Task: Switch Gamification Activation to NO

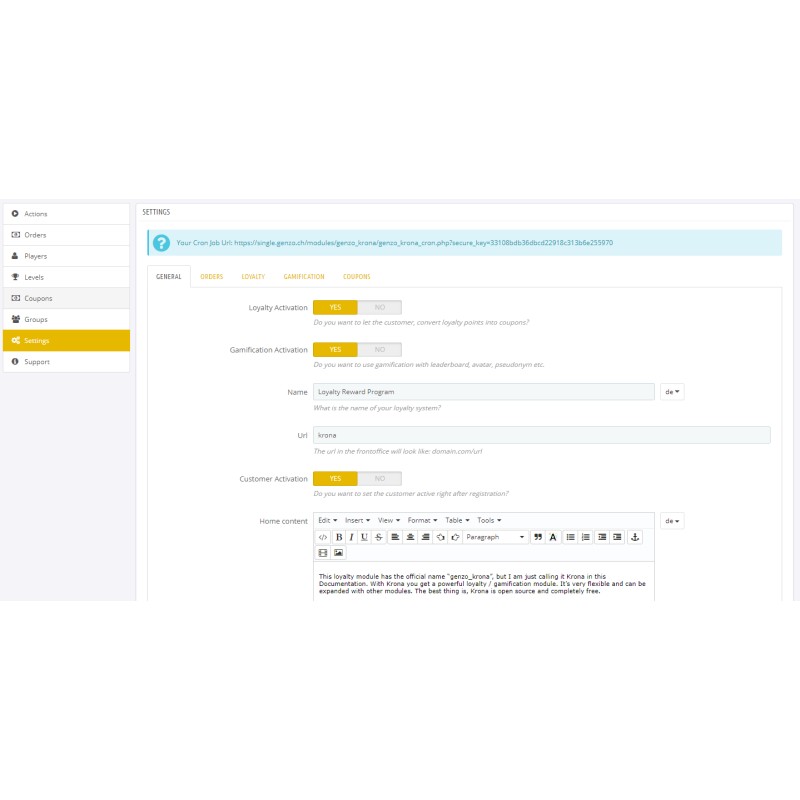Action: click(x=379, y=349)
